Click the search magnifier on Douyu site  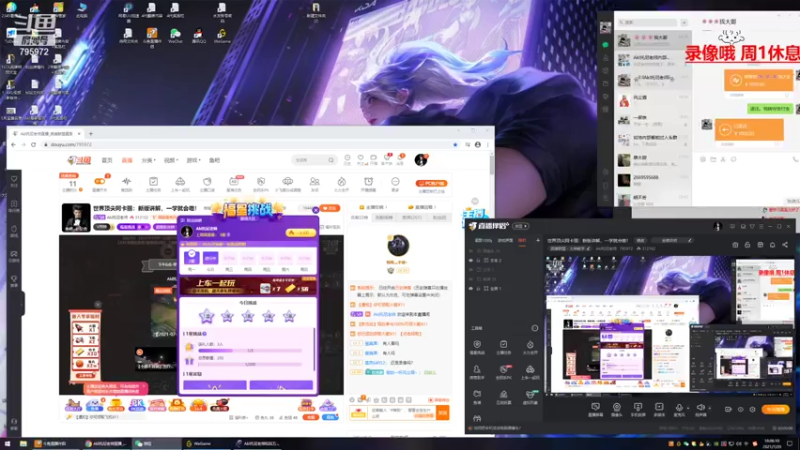331,160
